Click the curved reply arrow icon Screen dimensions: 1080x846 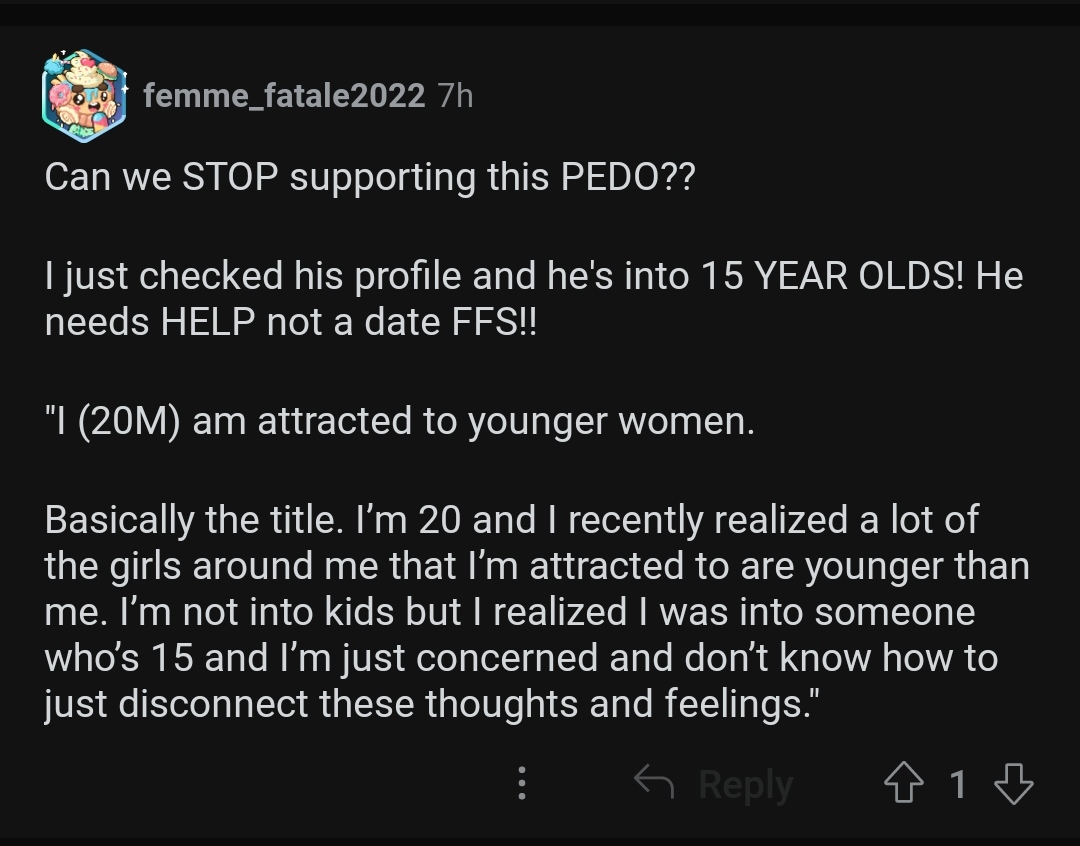[654, 782]
